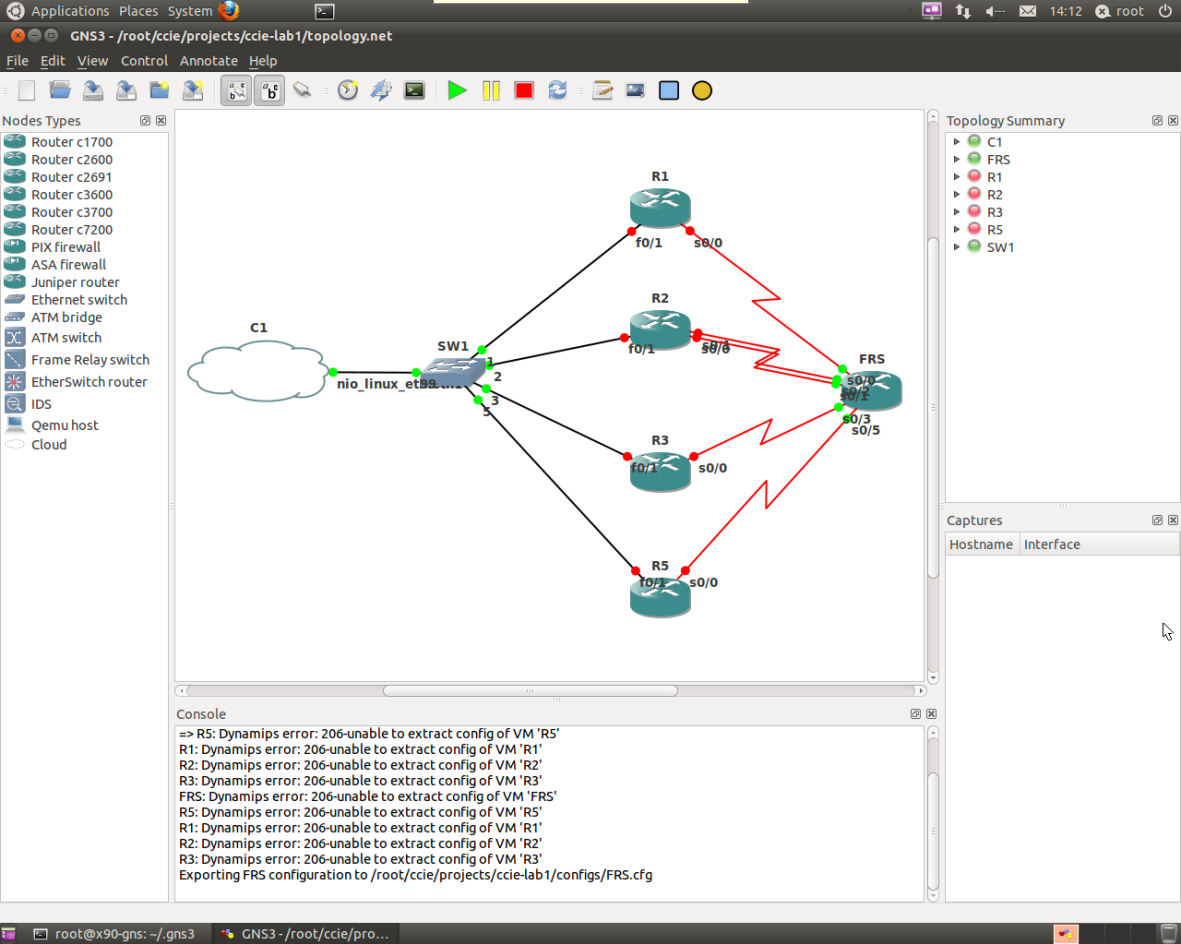This screenshot has height=944, width=1181.
Task: Toggle show hostnames button
Action: [x=270, y=90]
